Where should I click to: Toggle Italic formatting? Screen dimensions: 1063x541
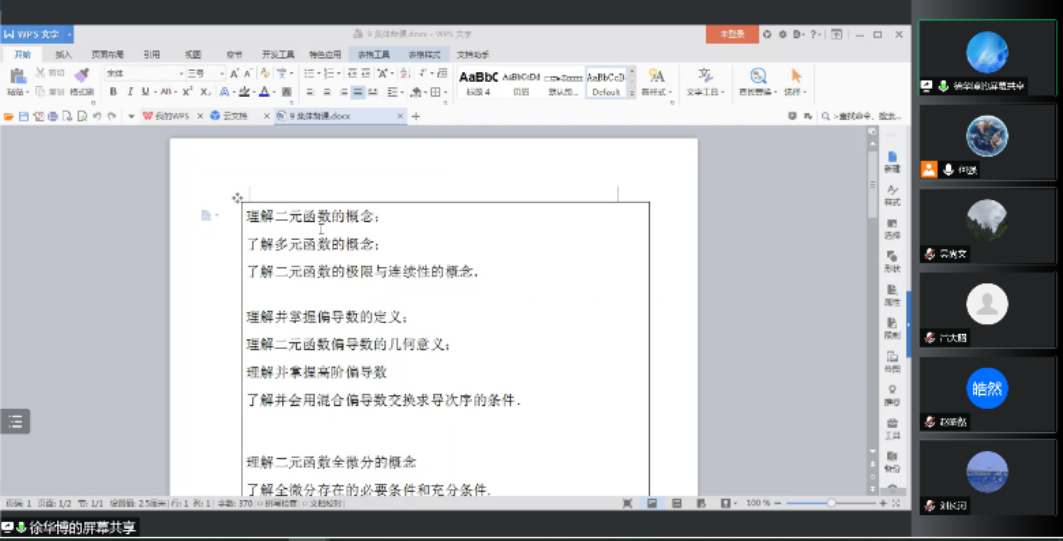(x=129, y=92)
